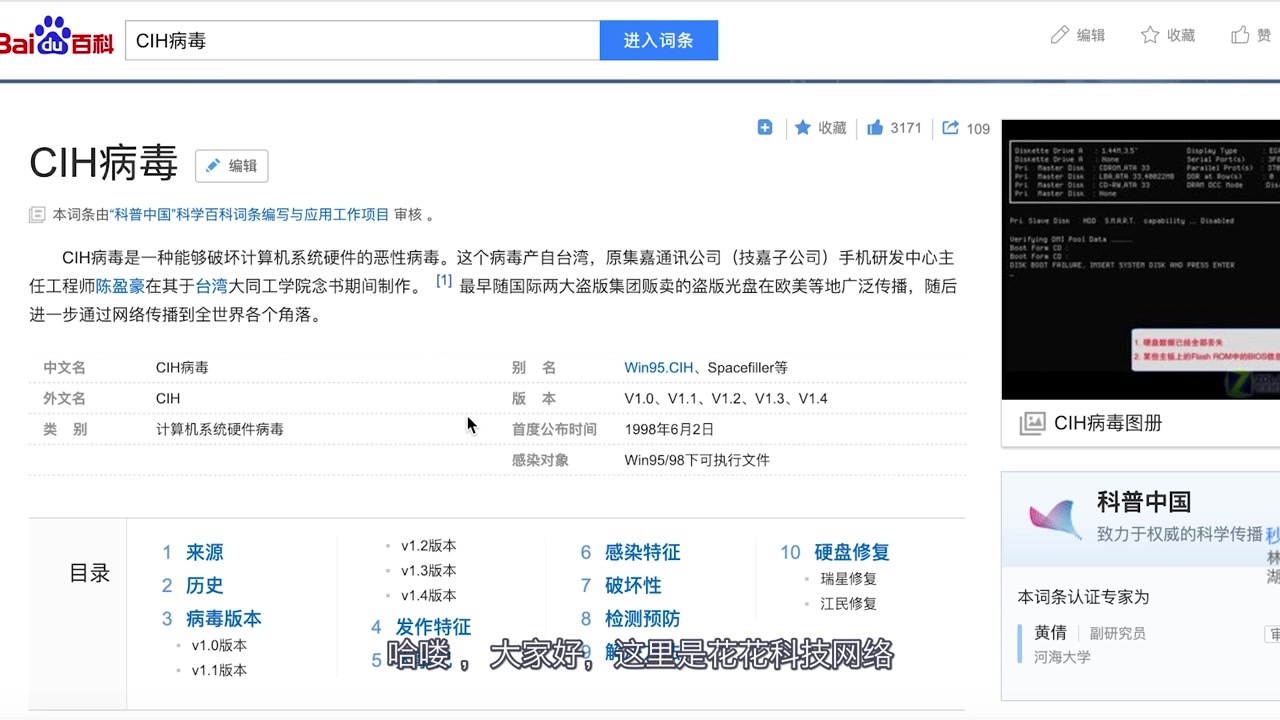Viewport: 1280px width, 720px height.
Task: Click the document icon beside 本词条由
Action: 37,214
